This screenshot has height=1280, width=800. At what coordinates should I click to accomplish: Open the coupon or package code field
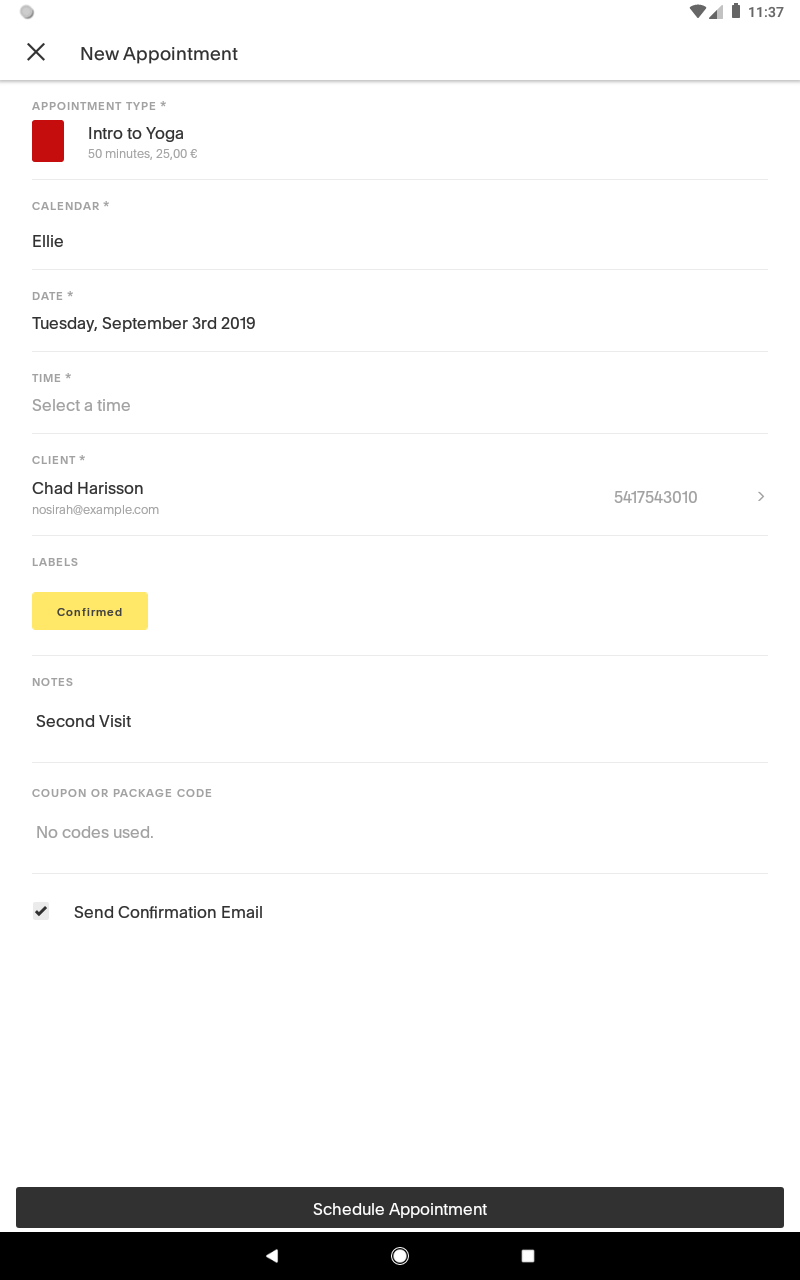400,832
